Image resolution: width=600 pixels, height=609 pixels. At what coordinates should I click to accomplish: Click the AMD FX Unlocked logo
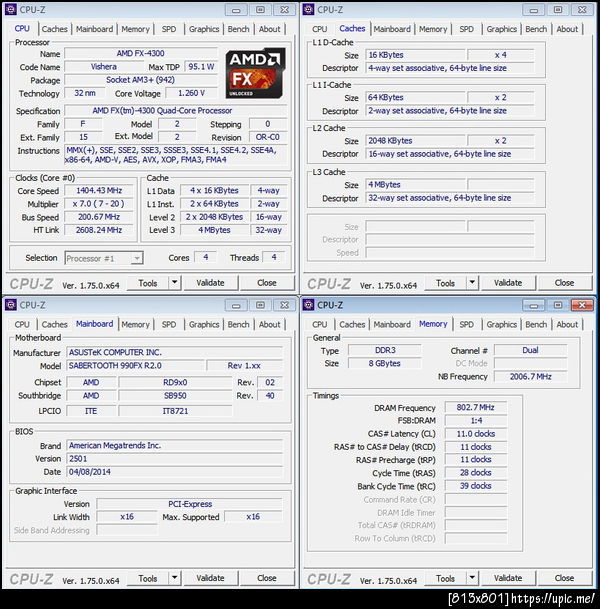pyautogui.click(x=255, y=73)
